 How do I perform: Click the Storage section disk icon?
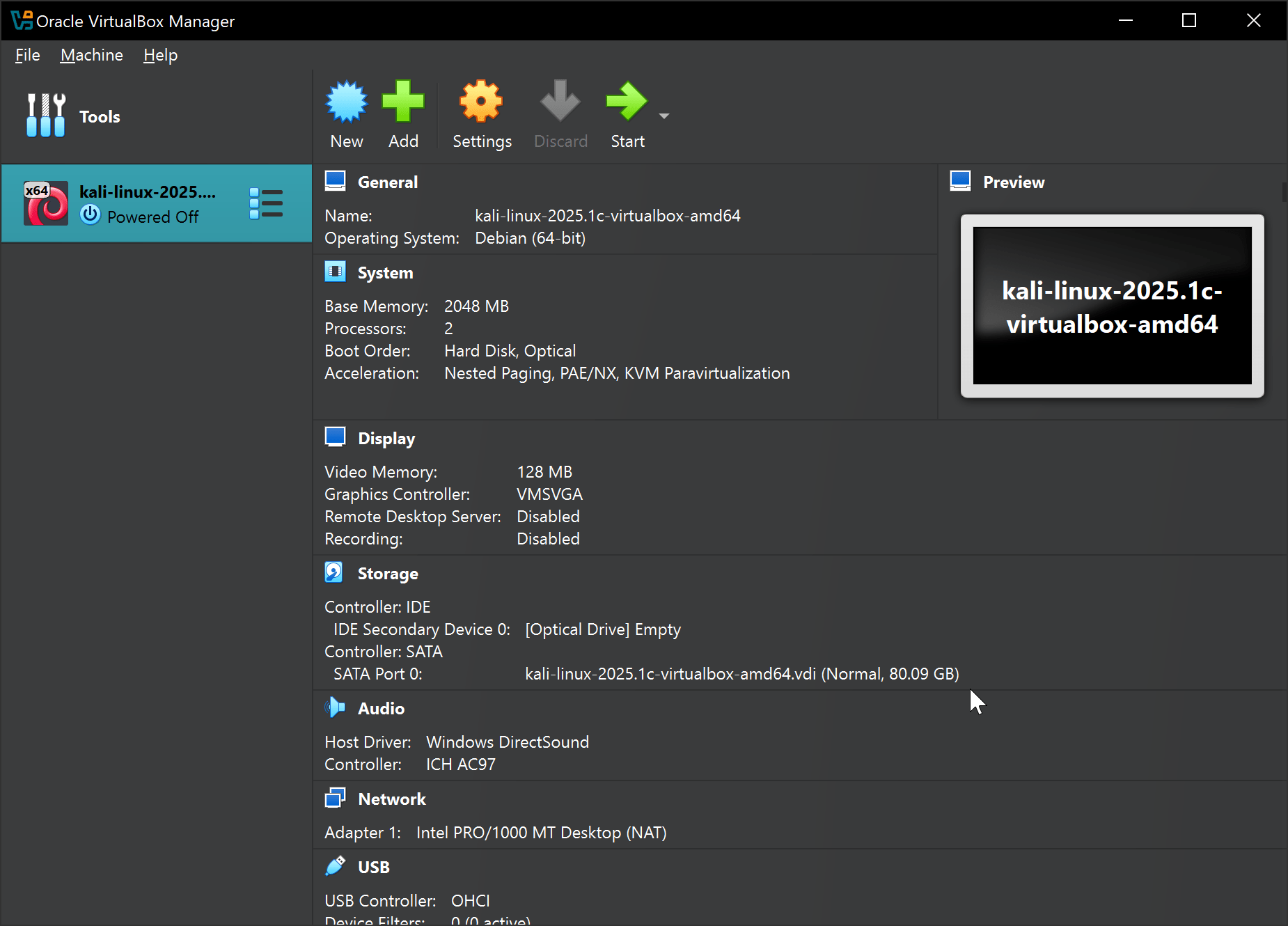click(x=335, y=572)
